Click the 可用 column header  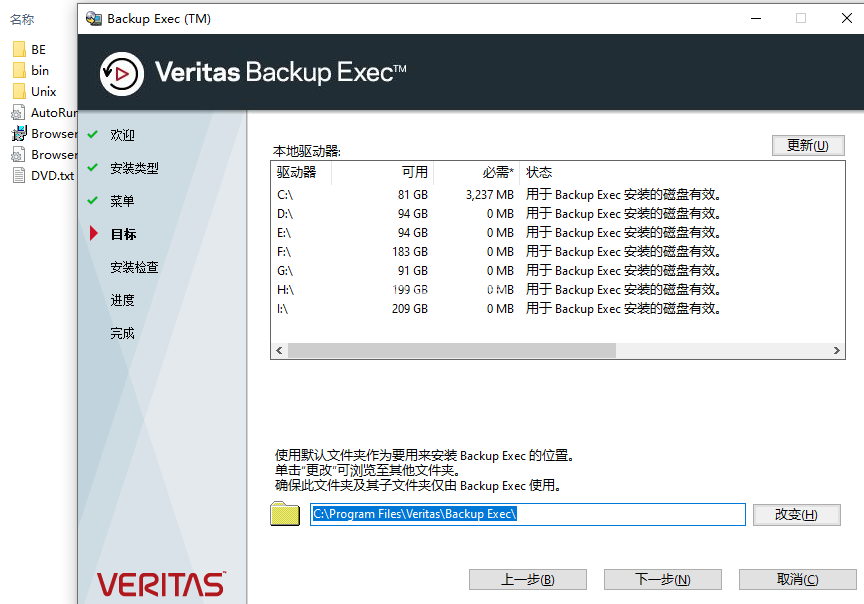point(382,172)
